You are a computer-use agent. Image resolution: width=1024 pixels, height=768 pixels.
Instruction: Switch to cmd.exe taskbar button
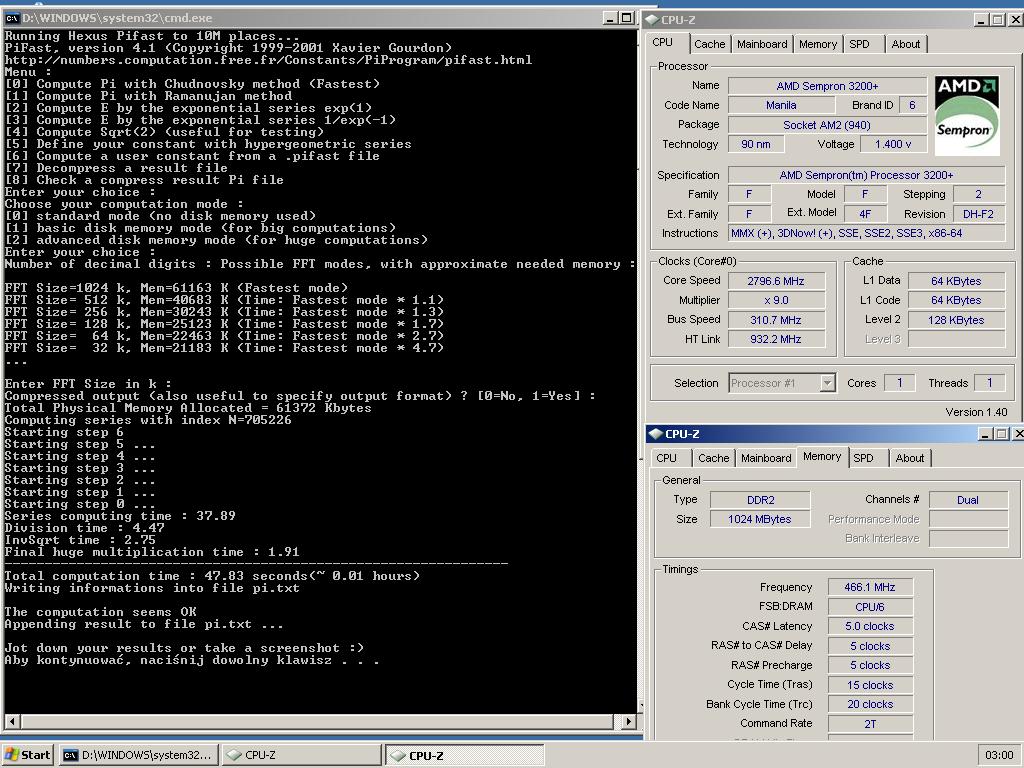[x=138, y=755]
